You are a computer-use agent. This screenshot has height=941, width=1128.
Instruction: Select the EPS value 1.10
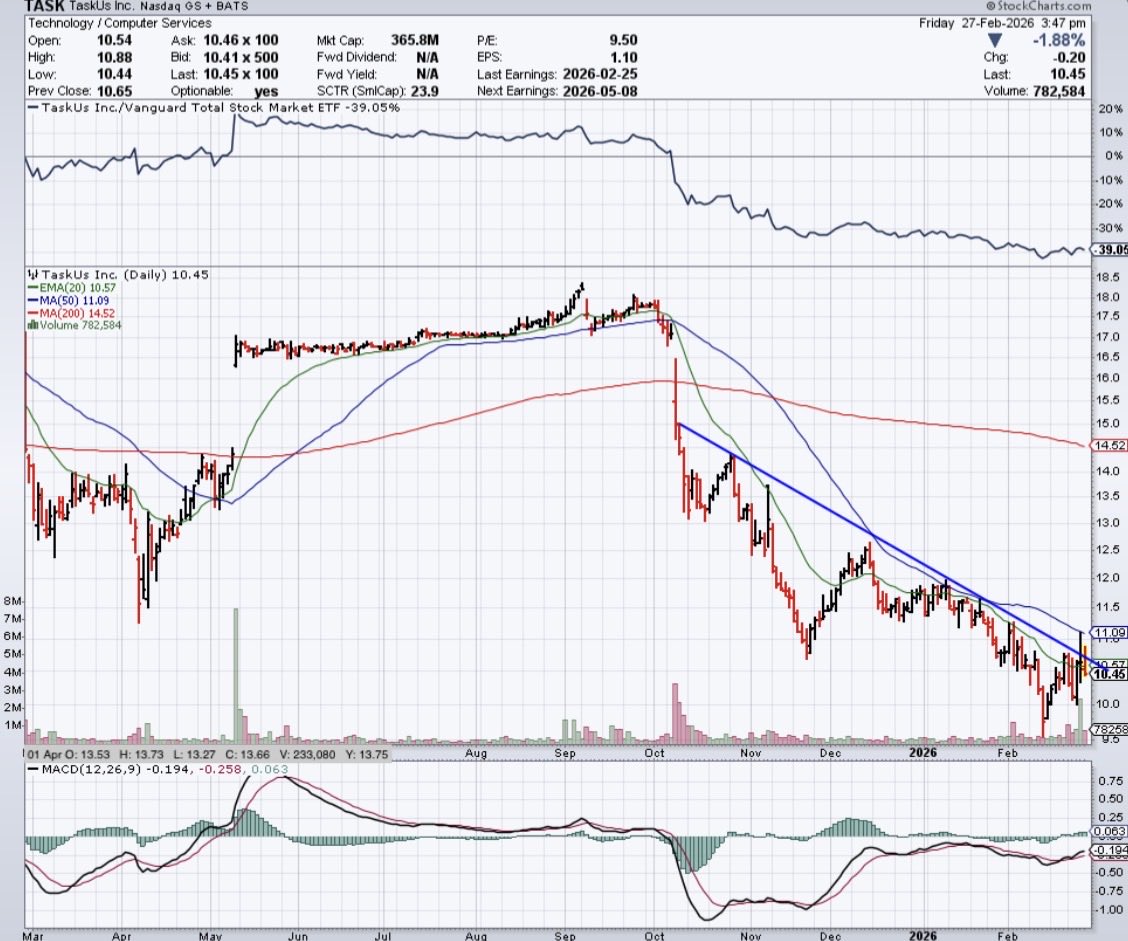pyautogui.click(x=624, y=57)
